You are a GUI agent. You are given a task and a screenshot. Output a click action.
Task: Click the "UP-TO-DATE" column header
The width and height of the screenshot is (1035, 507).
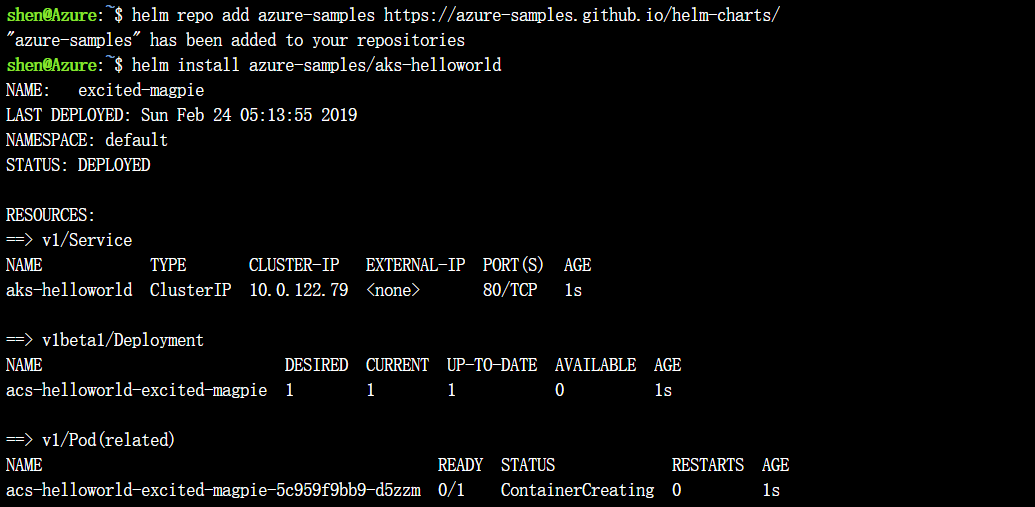pos(492,366)
